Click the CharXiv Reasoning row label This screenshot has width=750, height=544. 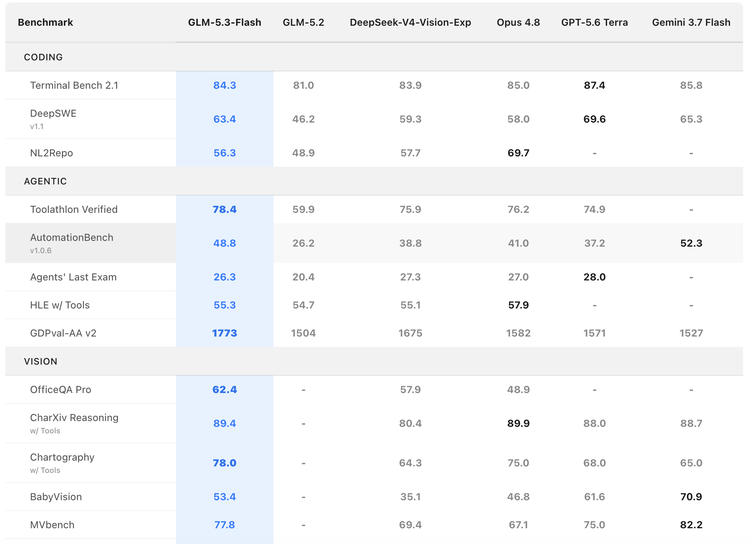(x=74, y=418)
